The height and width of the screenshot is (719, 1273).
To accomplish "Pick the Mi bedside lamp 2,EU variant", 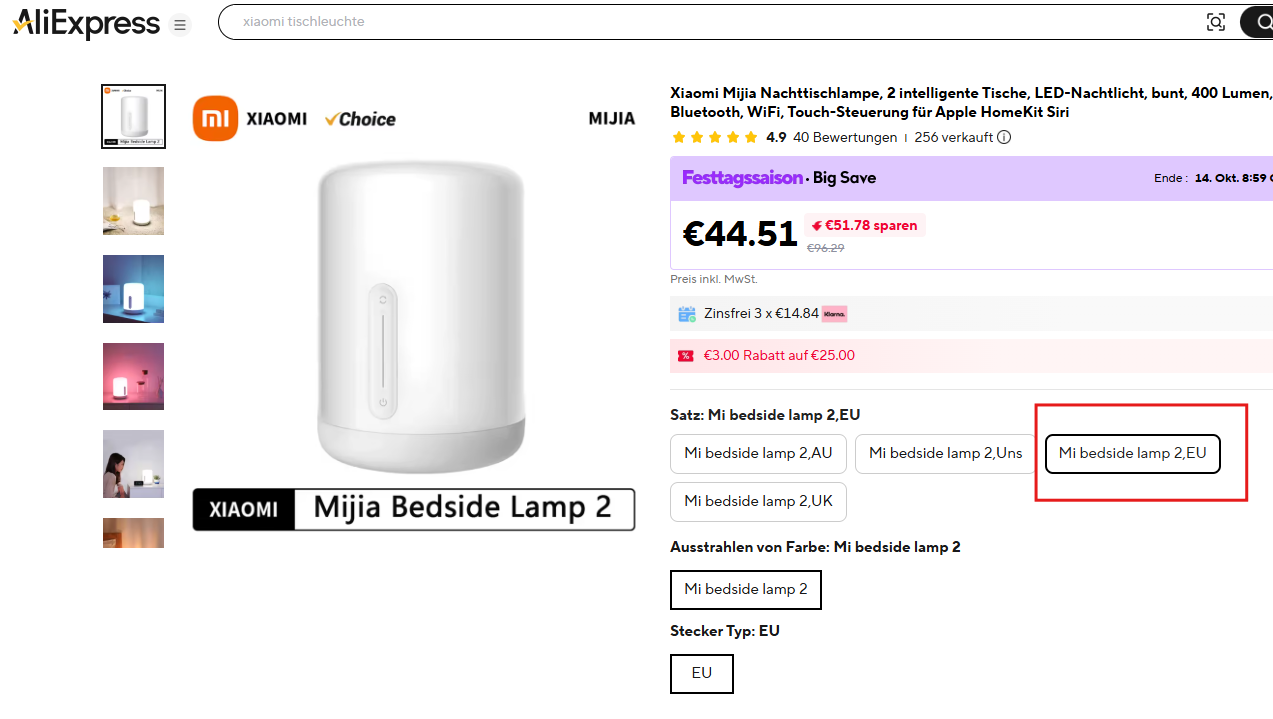I will point(1132,453).
